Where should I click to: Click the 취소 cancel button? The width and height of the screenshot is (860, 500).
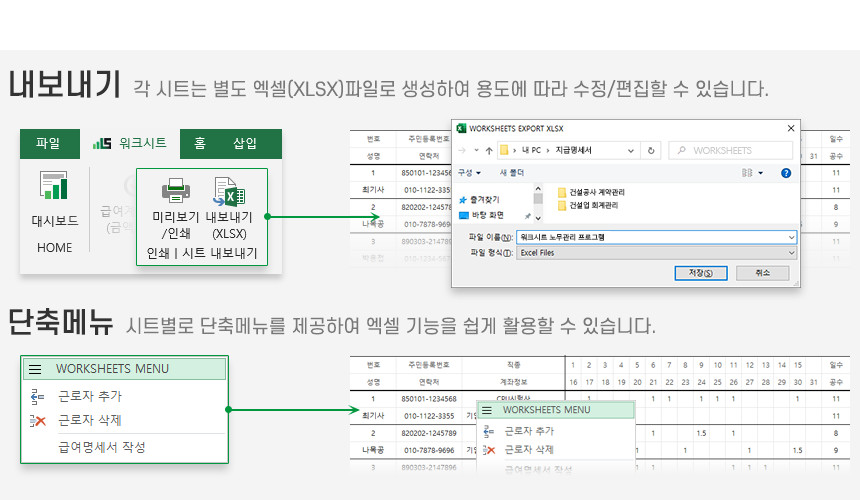coord(762,273)
